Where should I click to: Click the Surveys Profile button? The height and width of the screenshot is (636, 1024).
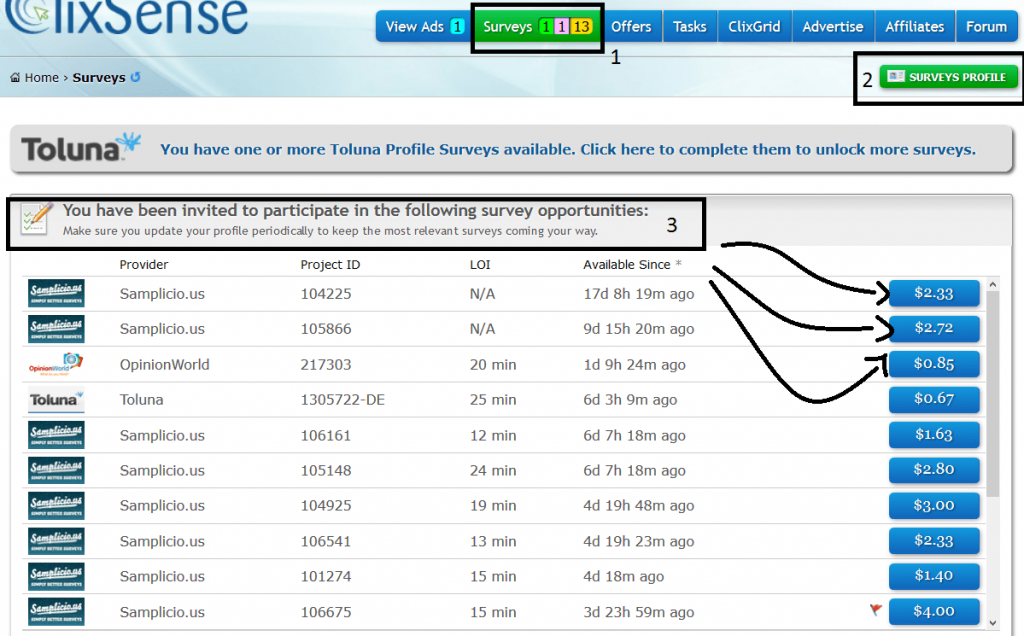pos(948,77)
